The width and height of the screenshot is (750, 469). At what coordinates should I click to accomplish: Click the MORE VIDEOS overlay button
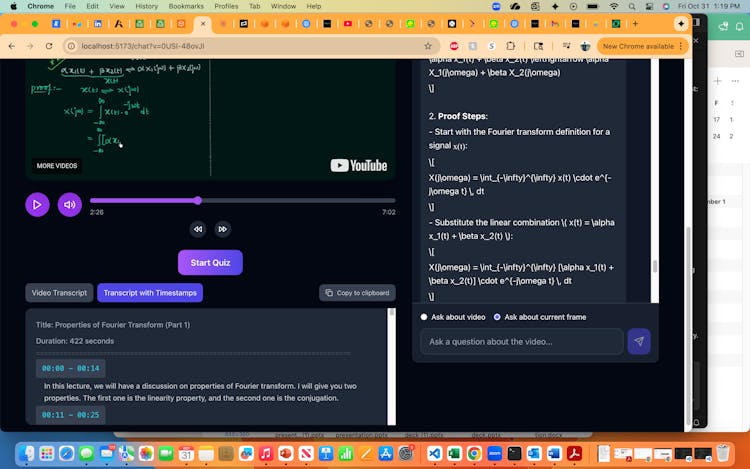point(57,166)
